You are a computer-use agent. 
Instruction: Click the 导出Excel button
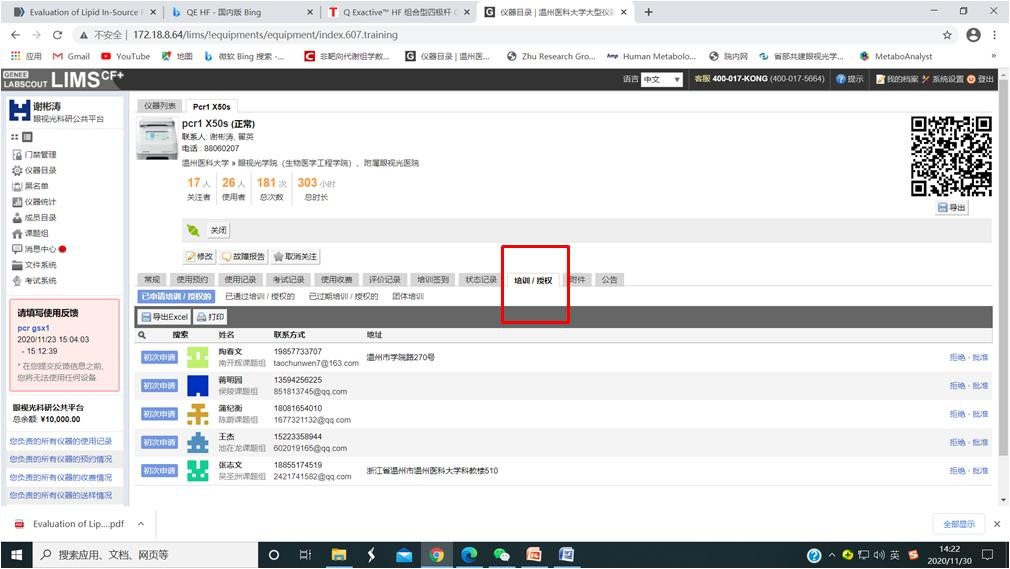coord(164,317)
